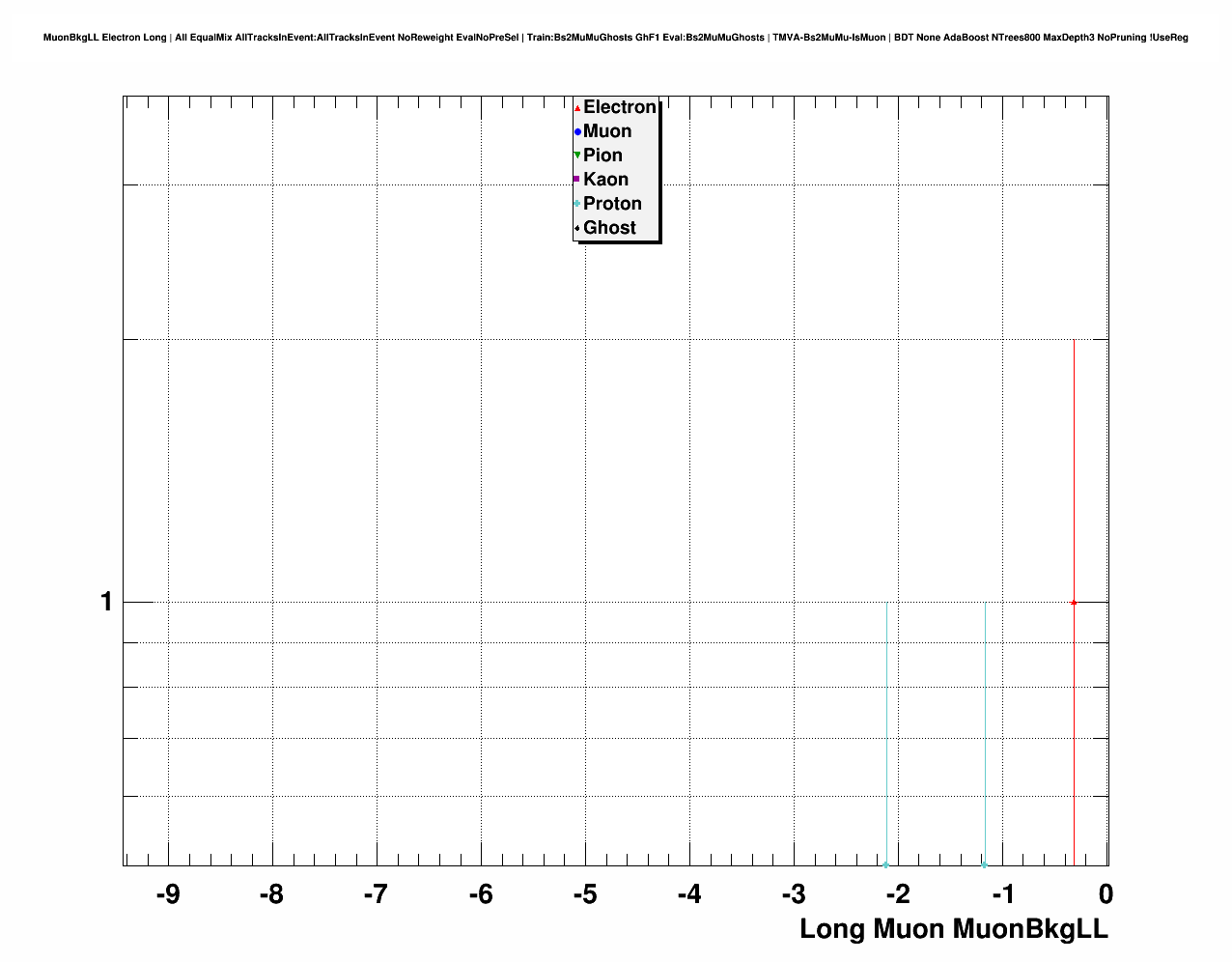Click x-axis tick label 0
This screenshot has height=962, width=1232.
[x=1106, y=895]
